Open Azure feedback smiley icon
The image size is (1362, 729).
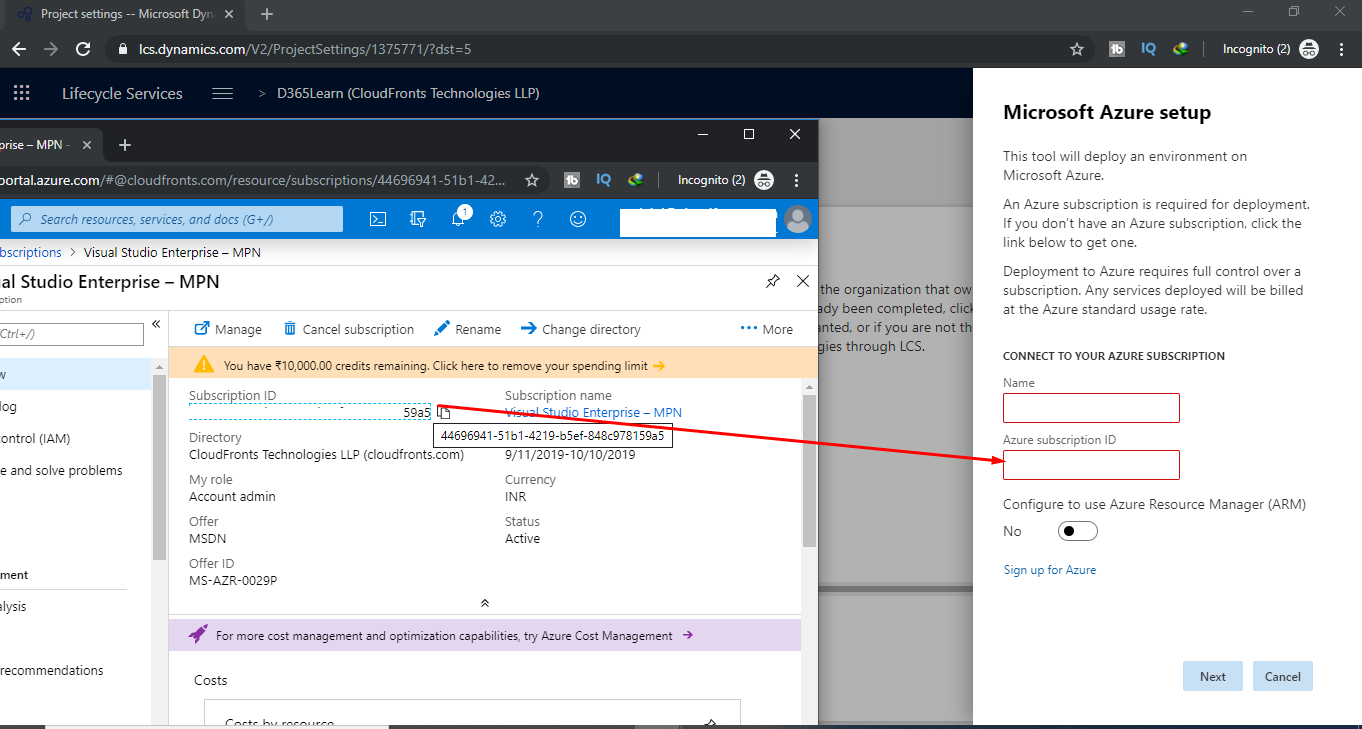[x=578, y=219]
